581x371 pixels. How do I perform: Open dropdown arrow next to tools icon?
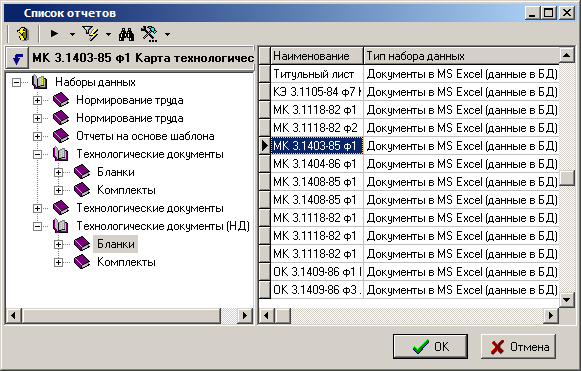pyautogui.click(x=167, y=34)
